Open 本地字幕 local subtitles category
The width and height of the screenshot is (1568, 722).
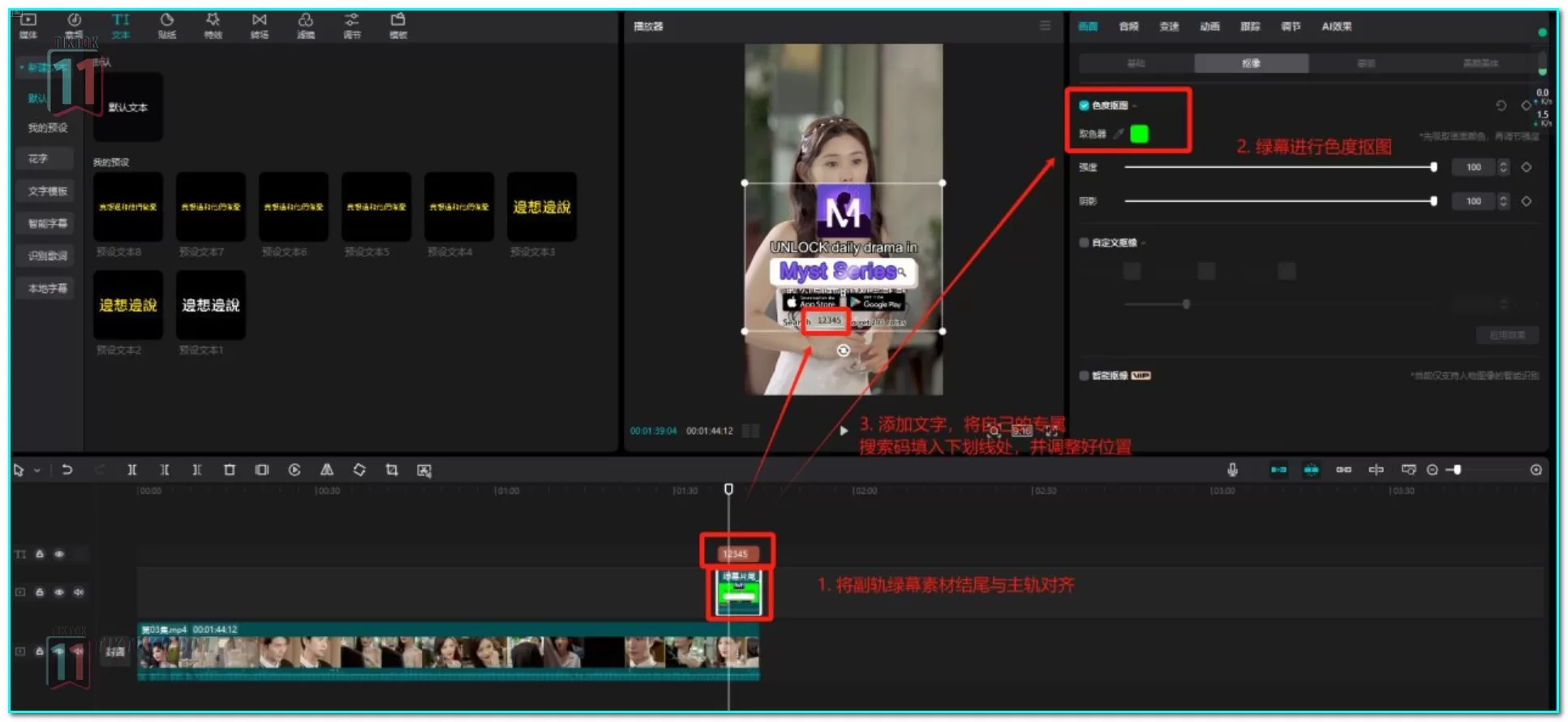(45, 288)
